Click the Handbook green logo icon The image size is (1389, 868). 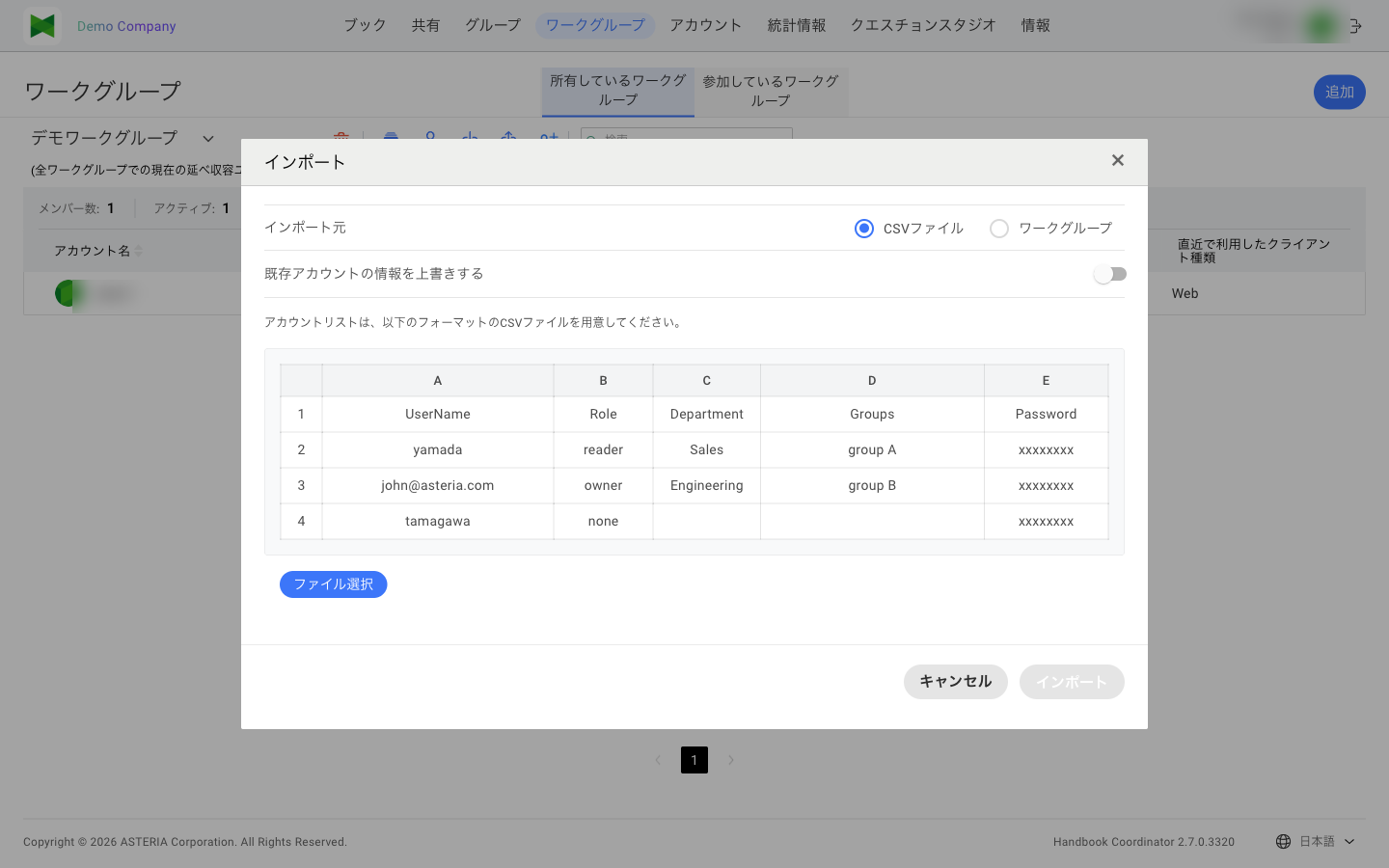(x=42, y=26)
